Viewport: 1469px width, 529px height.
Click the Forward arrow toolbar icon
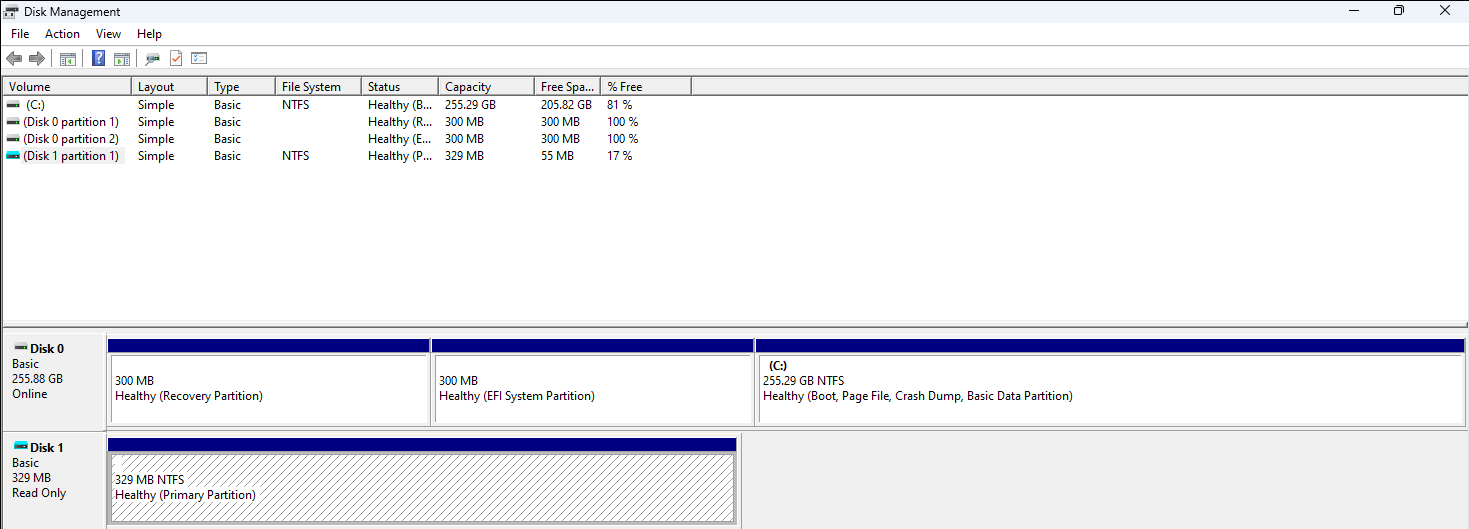tap(37, 59)
